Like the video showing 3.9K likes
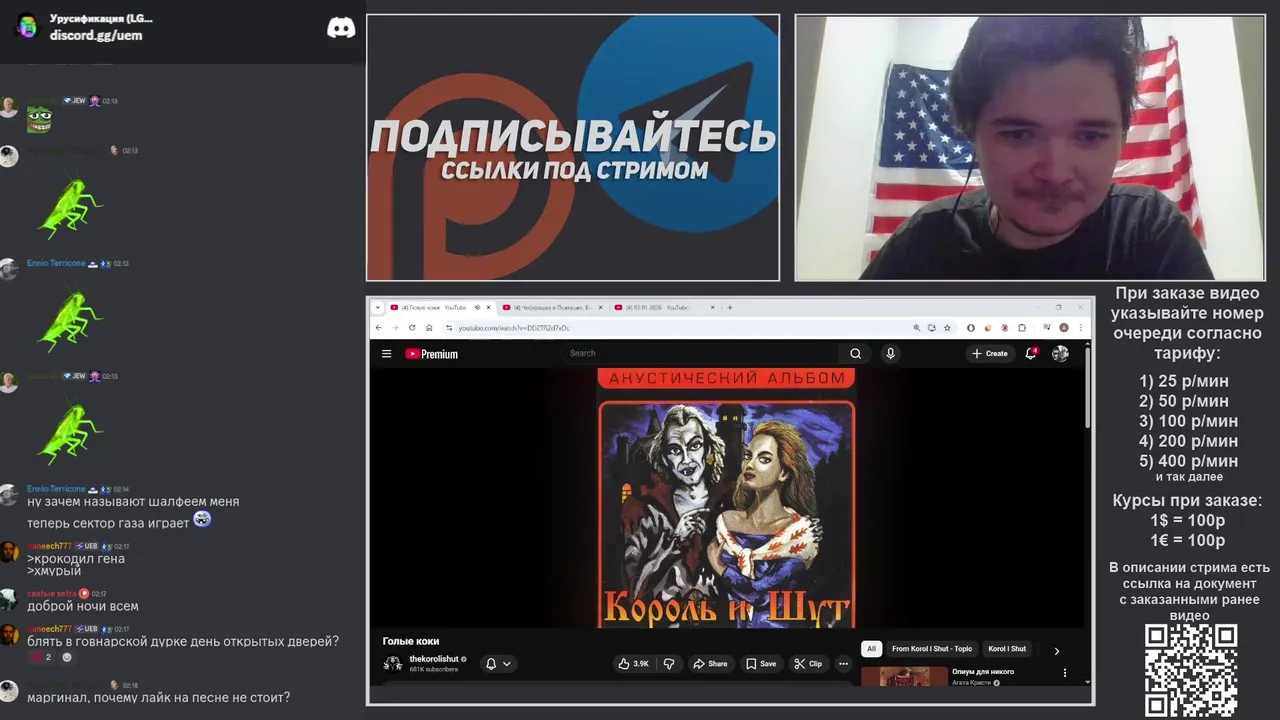 634,663
